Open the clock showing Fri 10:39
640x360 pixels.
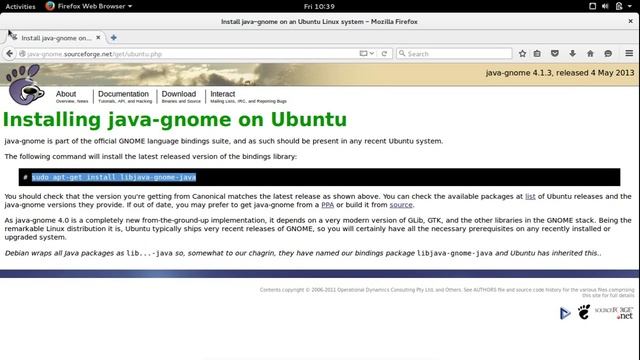319,7
